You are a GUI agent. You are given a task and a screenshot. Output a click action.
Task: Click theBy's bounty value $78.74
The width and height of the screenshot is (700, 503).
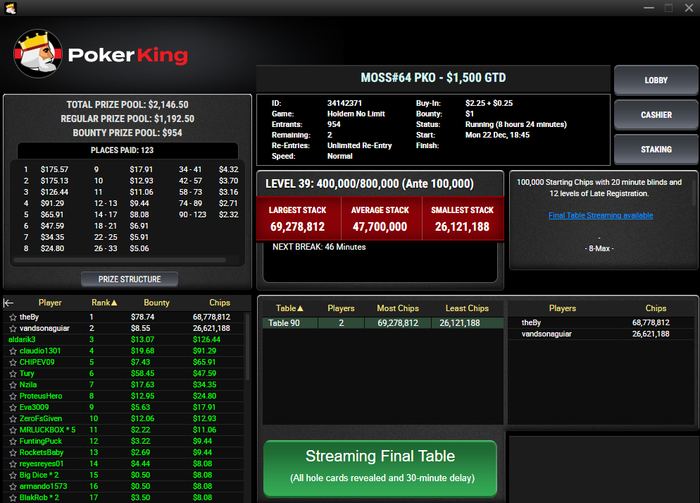pyautogui.click(x=142, y=317)
